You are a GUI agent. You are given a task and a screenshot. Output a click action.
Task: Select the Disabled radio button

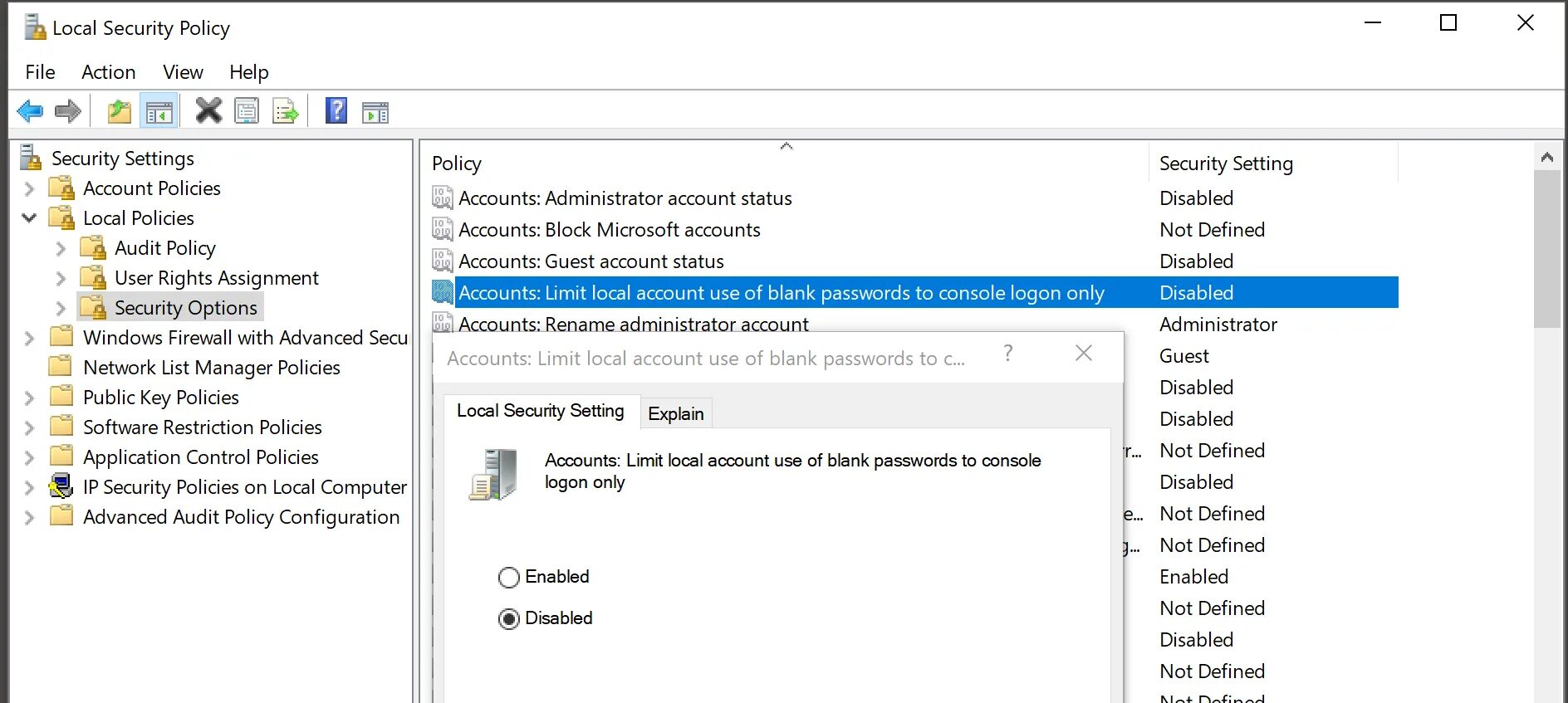pos(509,619)
